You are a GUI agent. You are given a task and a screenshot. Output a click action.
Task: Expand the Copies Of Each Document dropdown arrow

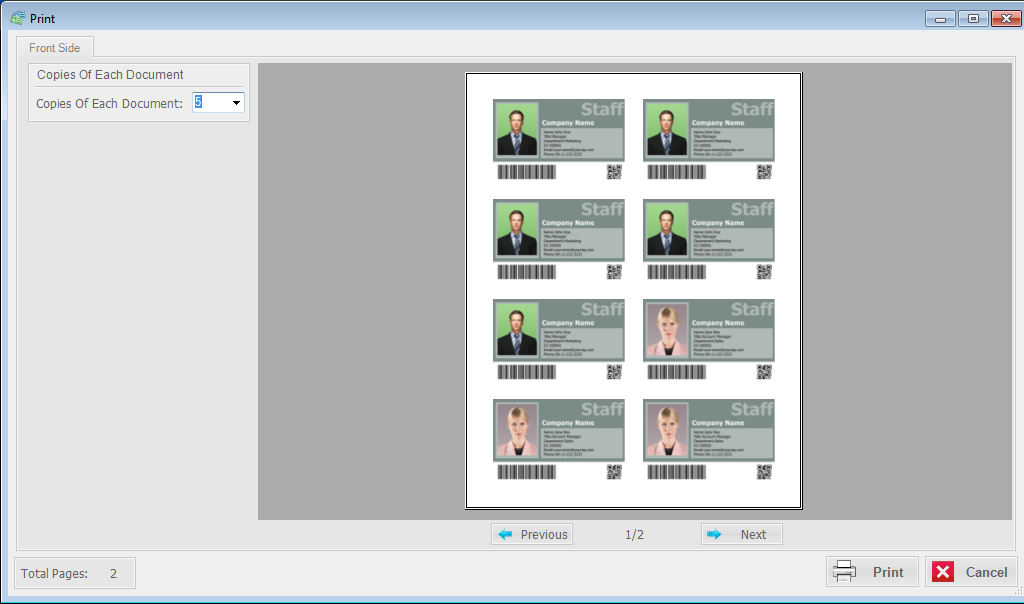[237, 102]
